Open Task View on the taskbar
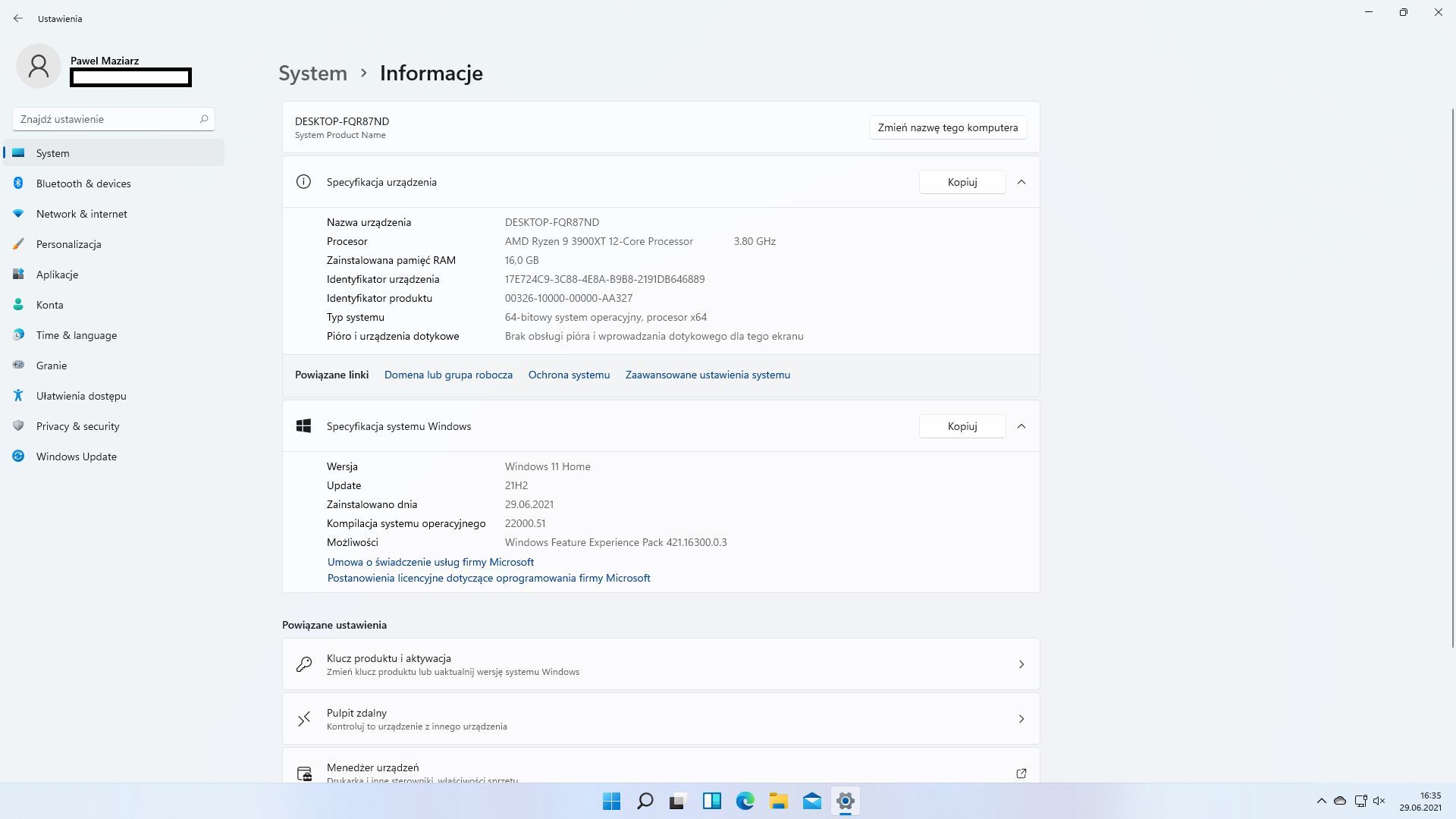This screenshot has height=819, width=1456. click(x=678, y=801)
